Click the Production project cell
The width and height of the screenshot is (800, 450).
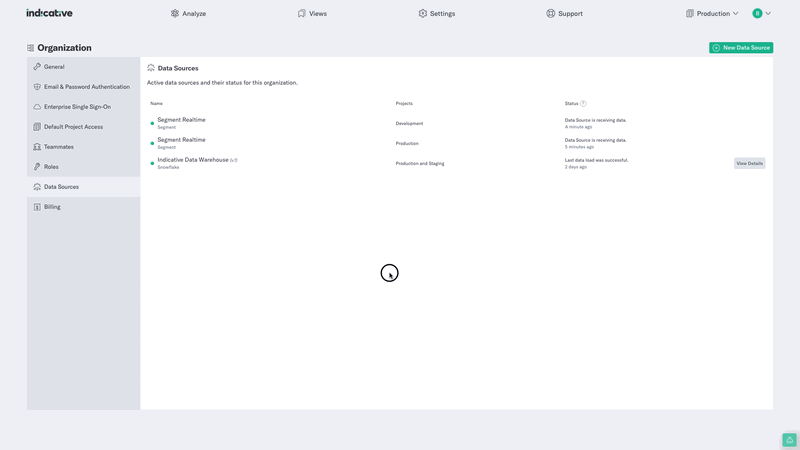click(x=407, y=143)
